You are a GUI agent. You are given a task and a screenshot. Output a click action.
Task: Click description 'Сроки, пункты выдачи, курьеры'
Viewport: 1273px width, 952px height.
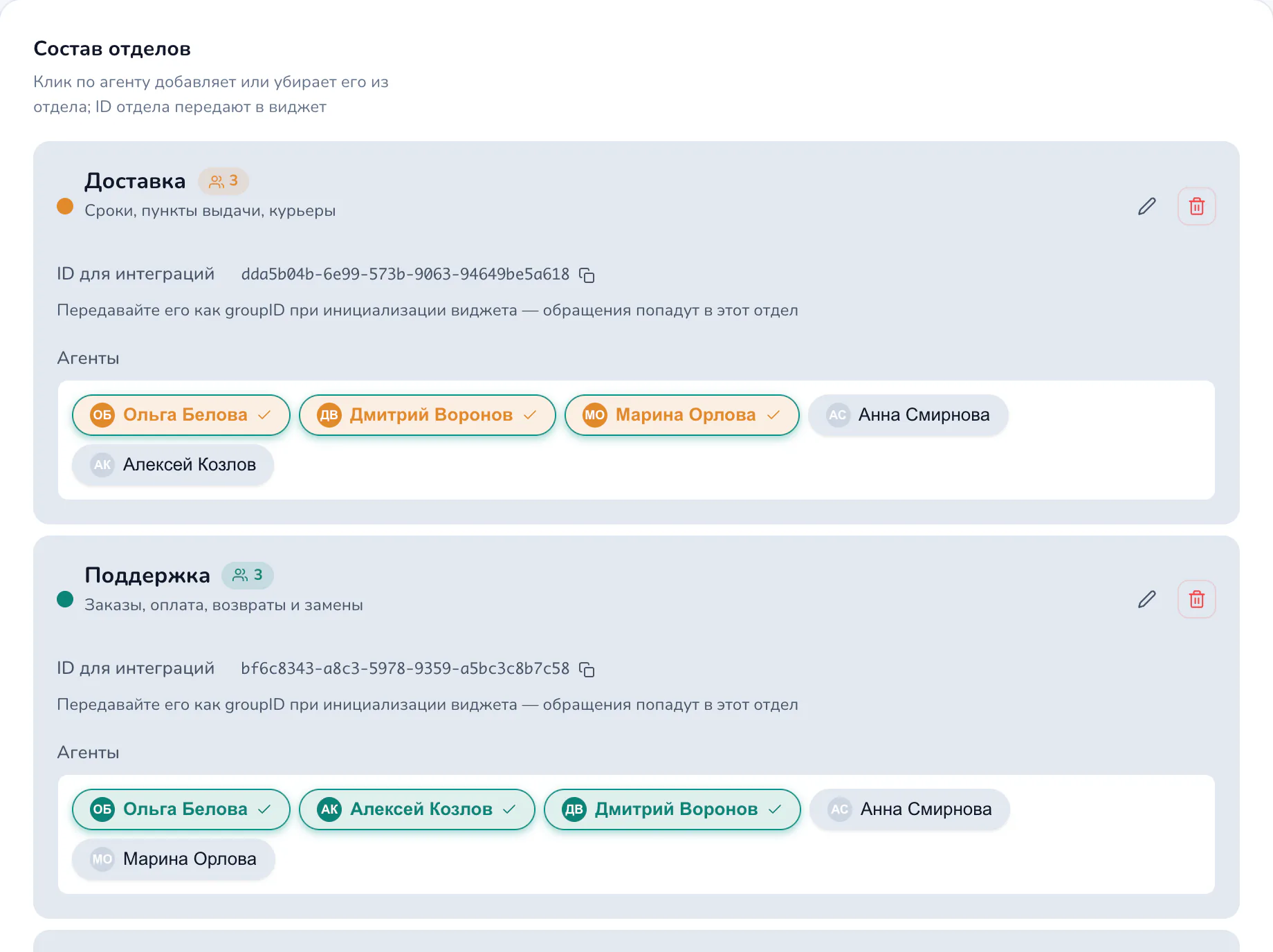coord(210,211)
